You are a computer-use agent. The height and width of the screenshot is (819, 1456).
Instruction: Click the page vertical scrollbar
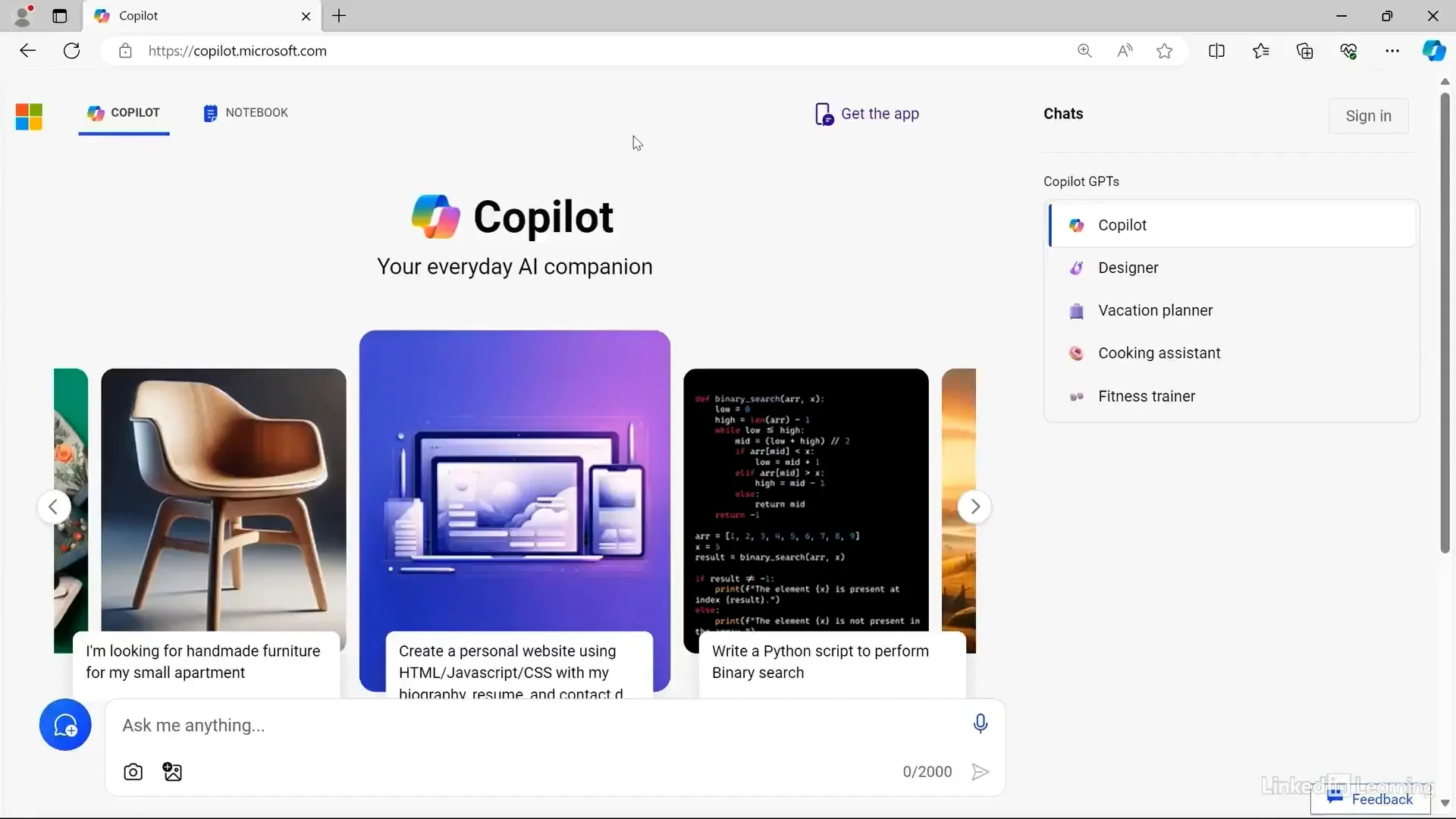coord(1445,318)
